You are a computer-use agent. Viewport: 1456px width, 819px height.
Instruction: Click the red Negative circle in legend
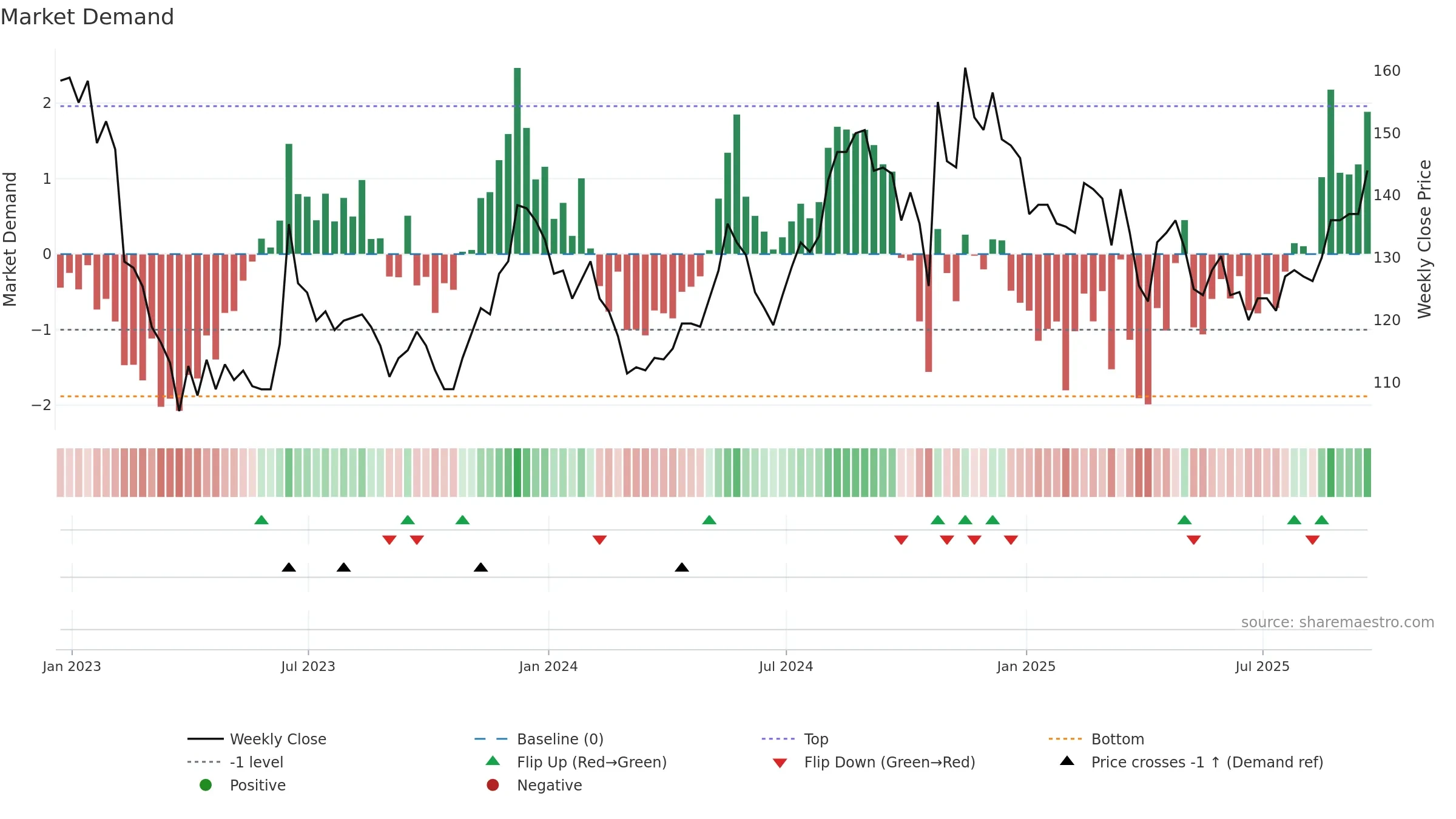coord(493,785)
